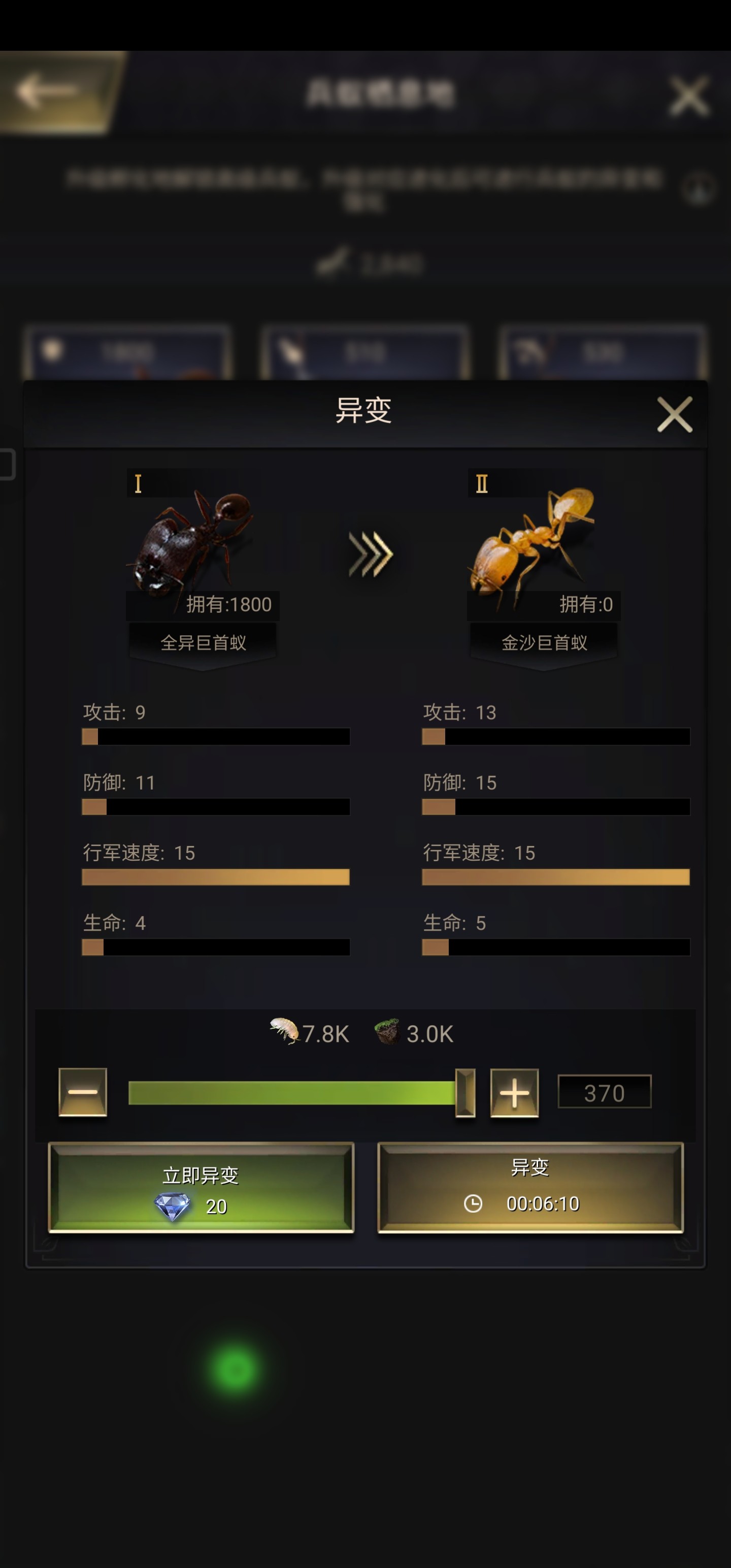Tap the 金沙巨首蚁 name label
The image size is (731, 1568).
coord(544,643)
